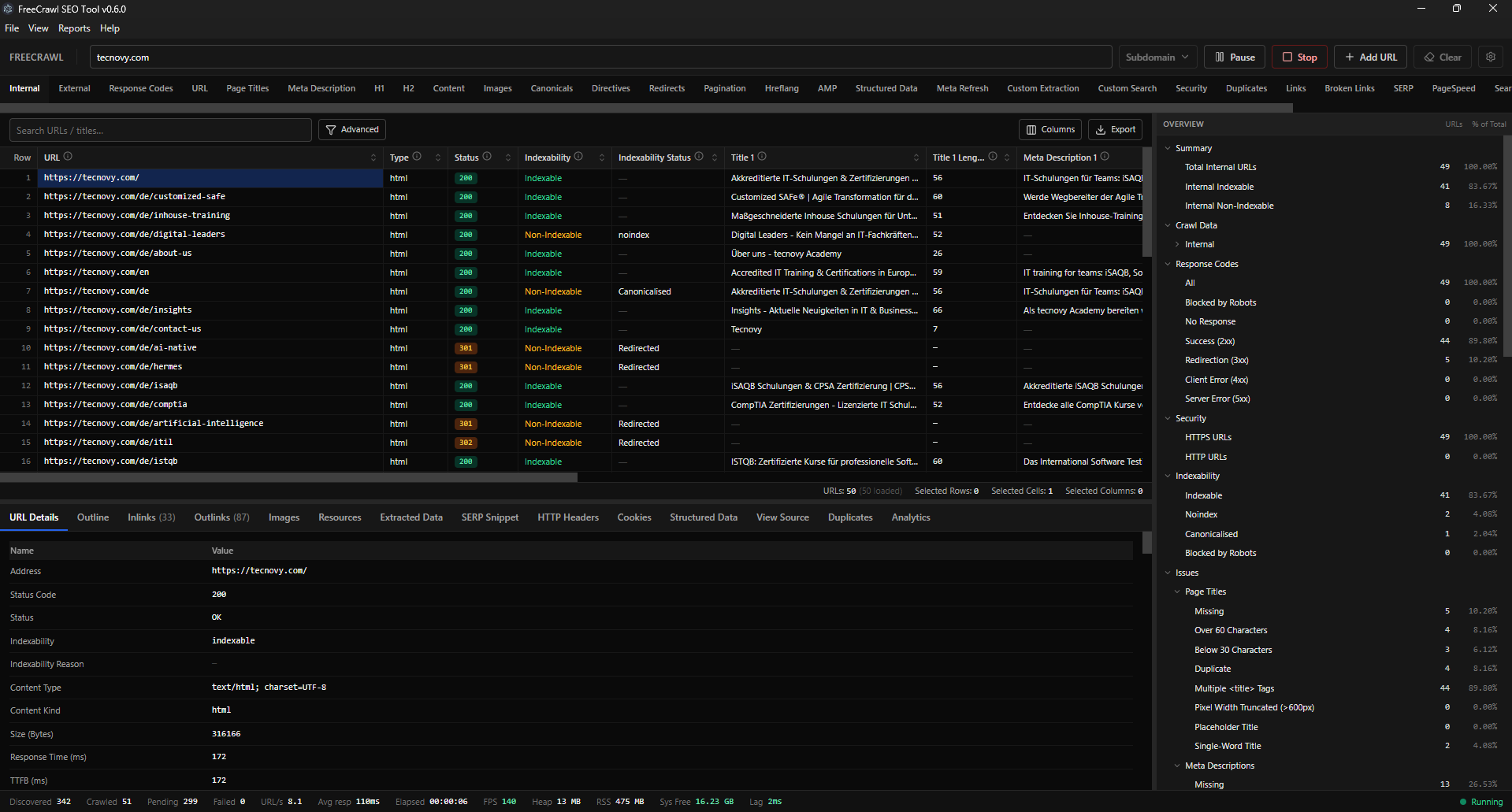1512x812 pixels.
Task: Open the Broken Links tab
Action: pos(1349,88)
